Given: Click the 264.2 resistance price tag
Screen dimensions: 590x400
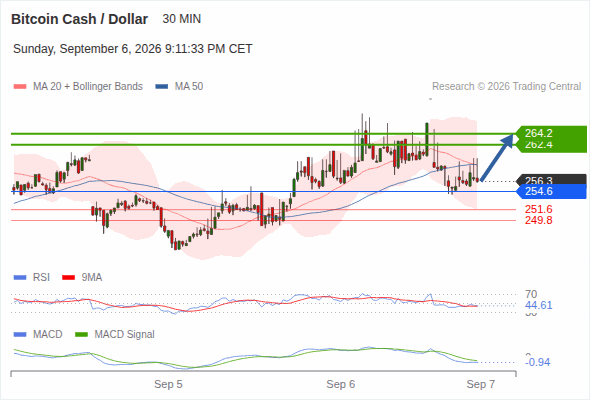Looking at the screenshot, I should [x=551, y=133].
